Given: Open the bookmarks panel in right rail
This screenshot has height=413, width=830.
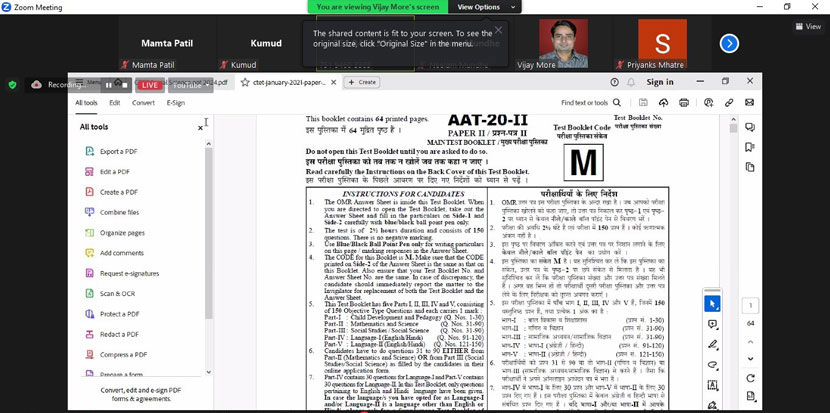Looking at the screenshot, I should pos(750,147).
